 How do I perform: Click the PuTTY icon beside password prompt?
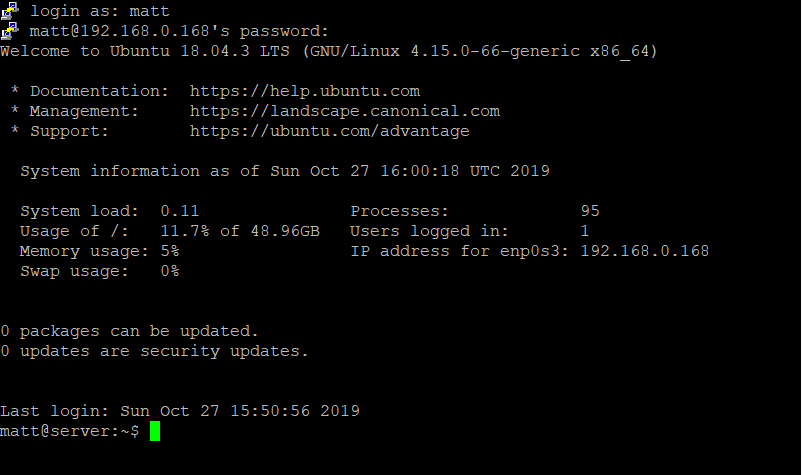(x=10, y=31)
